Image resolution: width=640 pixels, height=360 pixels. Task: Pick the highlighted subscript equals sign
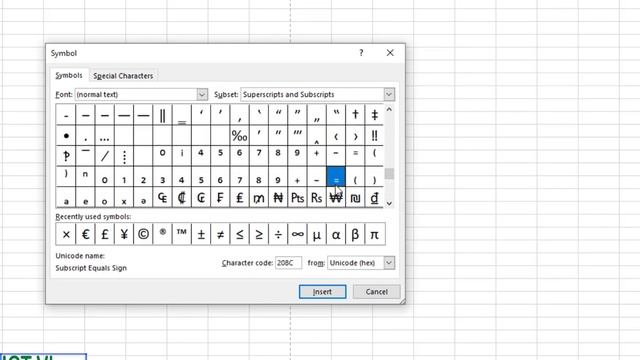336,176
